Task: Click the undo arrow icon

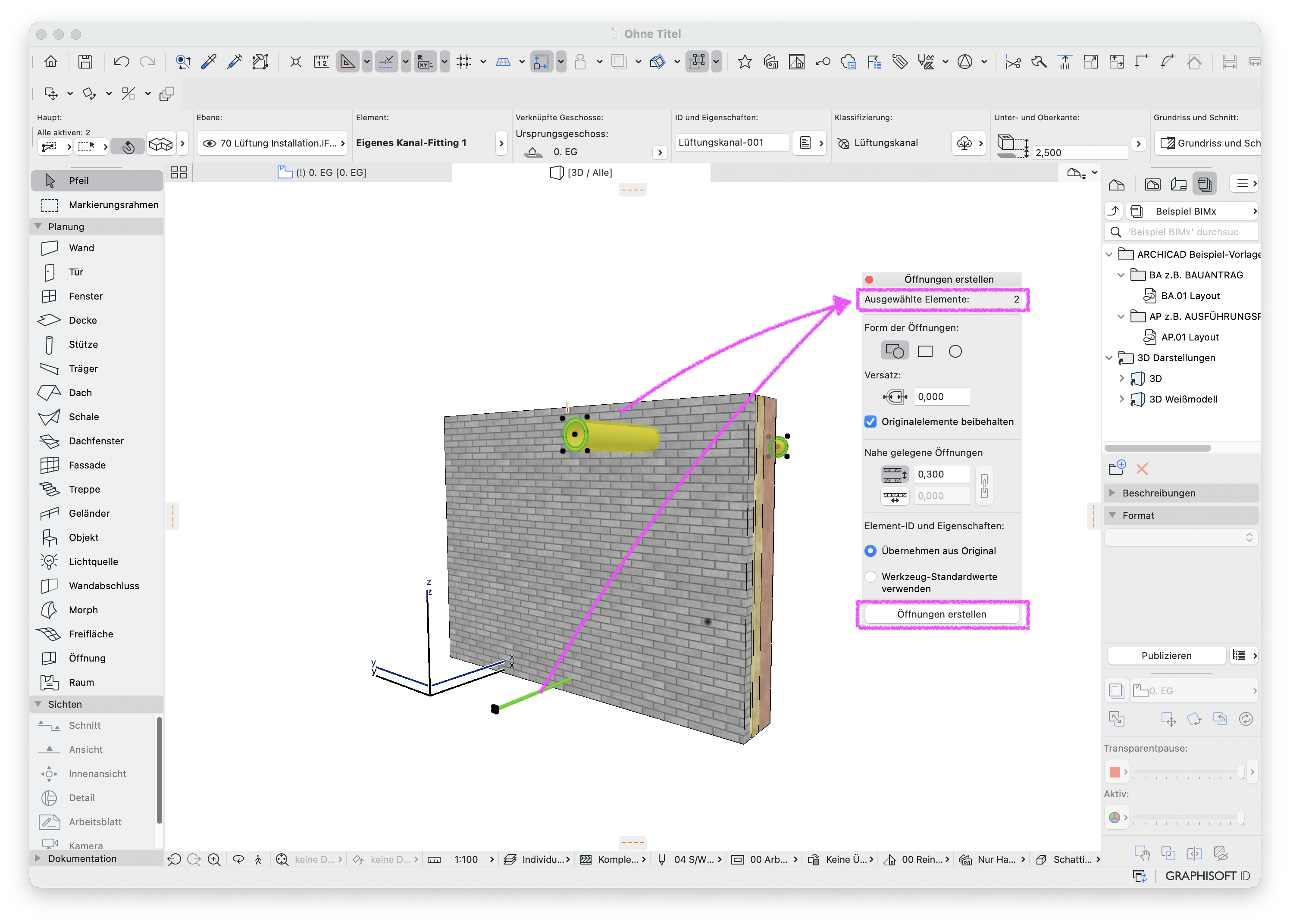Action: 121,61
